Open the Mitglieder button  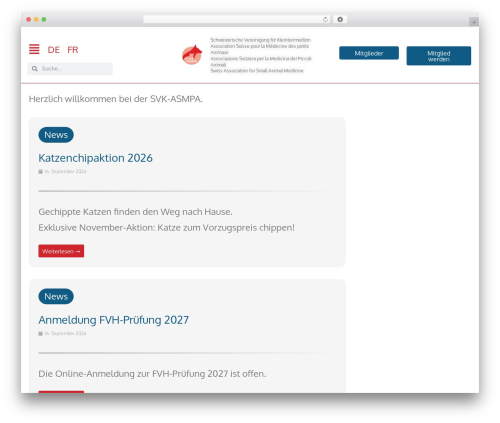click(x=369, y=53)
